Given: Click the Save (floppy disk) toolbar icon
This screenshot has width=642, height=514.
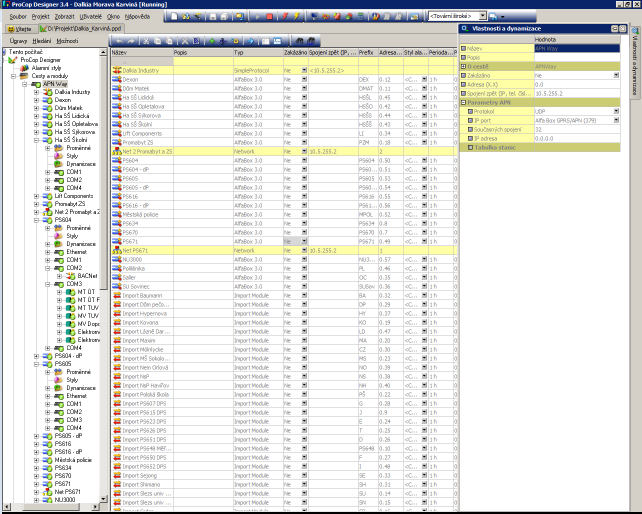Looking at the screenshot, I should 212,16.
